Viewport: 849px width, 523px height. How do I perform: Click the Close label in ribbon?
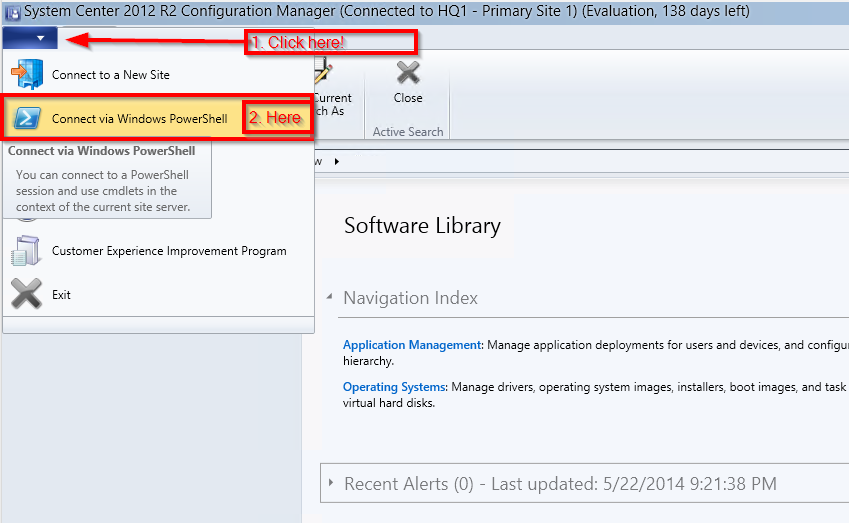408,98
